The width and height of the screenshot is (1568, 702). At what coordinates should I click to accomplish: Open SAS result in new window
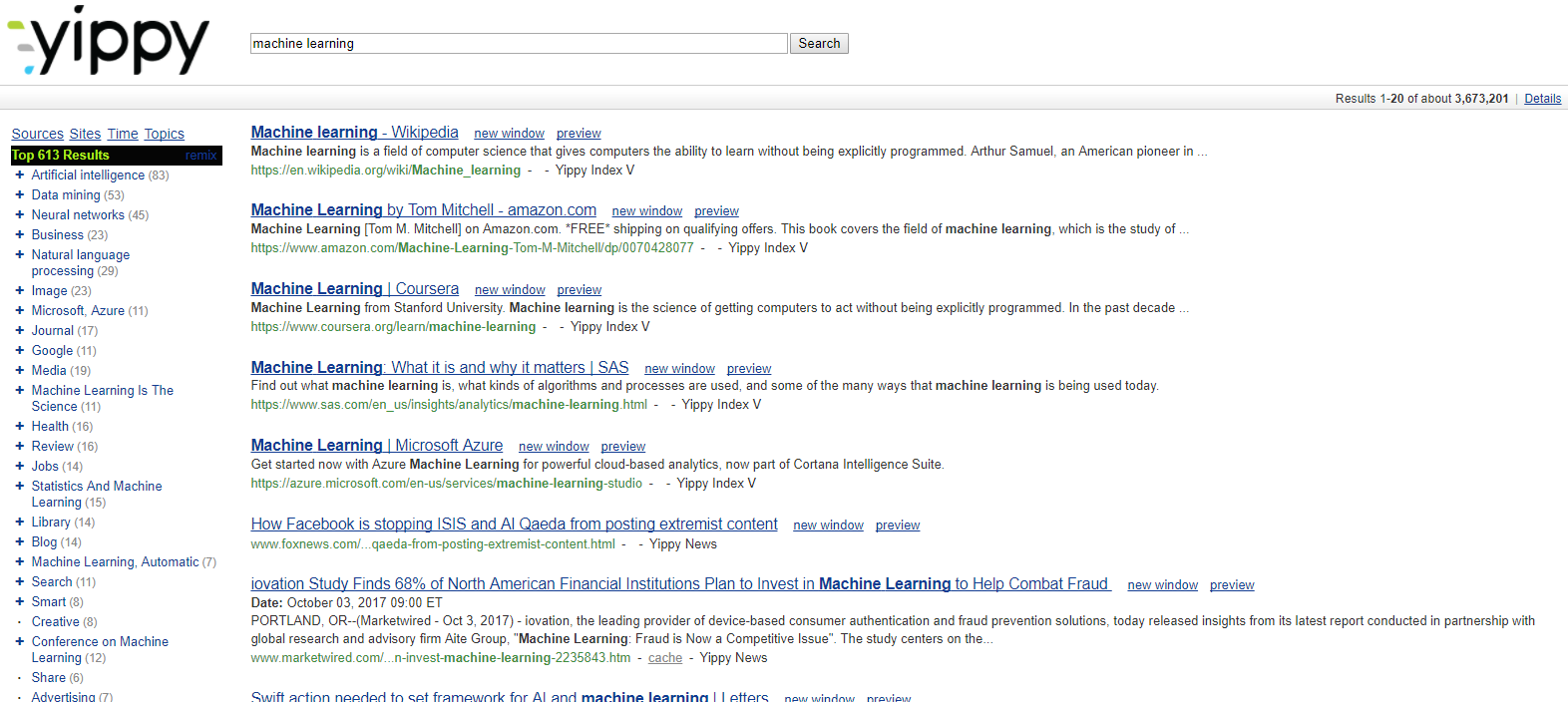(x=679, y=369)
